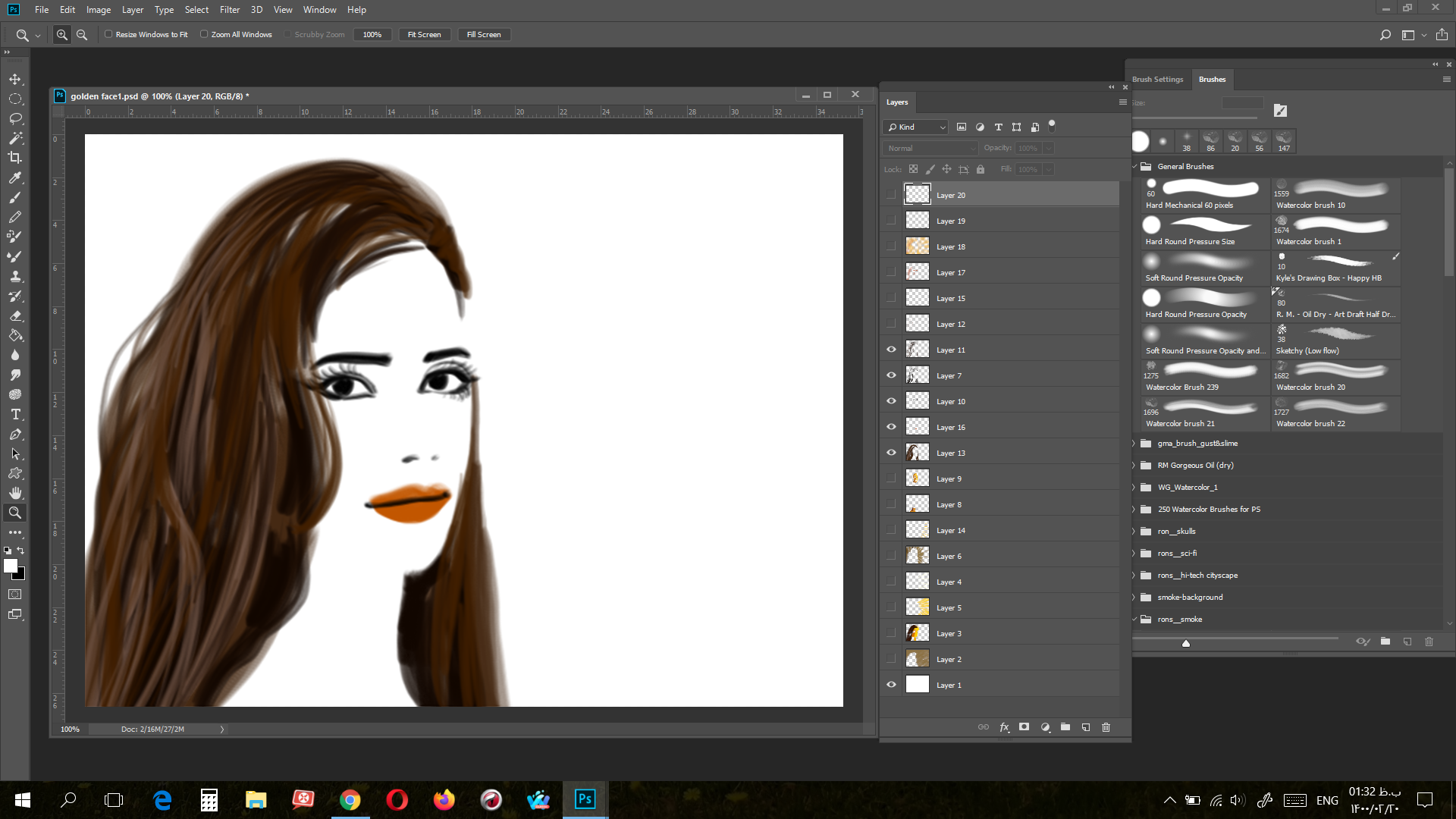Click lock all layer icon
The width and height of the screenshot is (1456, 819).
pyautogui.click(x=981, y=170)
